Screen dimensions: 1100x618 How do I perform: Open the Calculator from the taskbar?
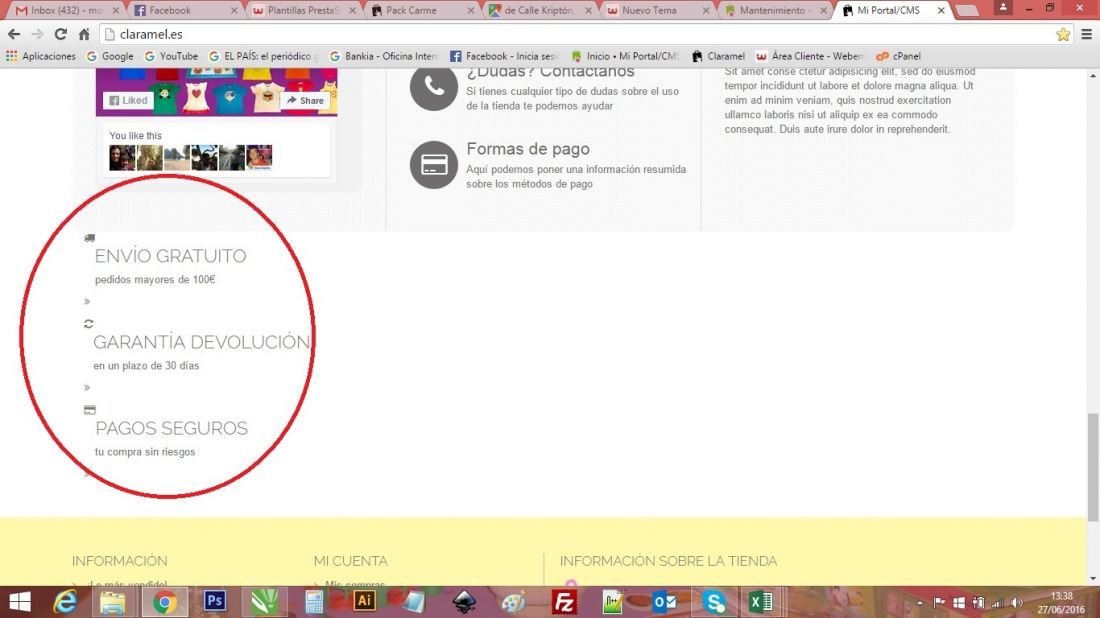click(x=314, y=602)
